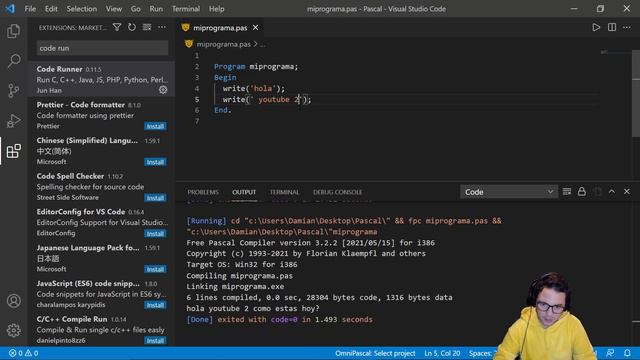Install Chinese (Simplified) Language pack

[x=155, y=162]
